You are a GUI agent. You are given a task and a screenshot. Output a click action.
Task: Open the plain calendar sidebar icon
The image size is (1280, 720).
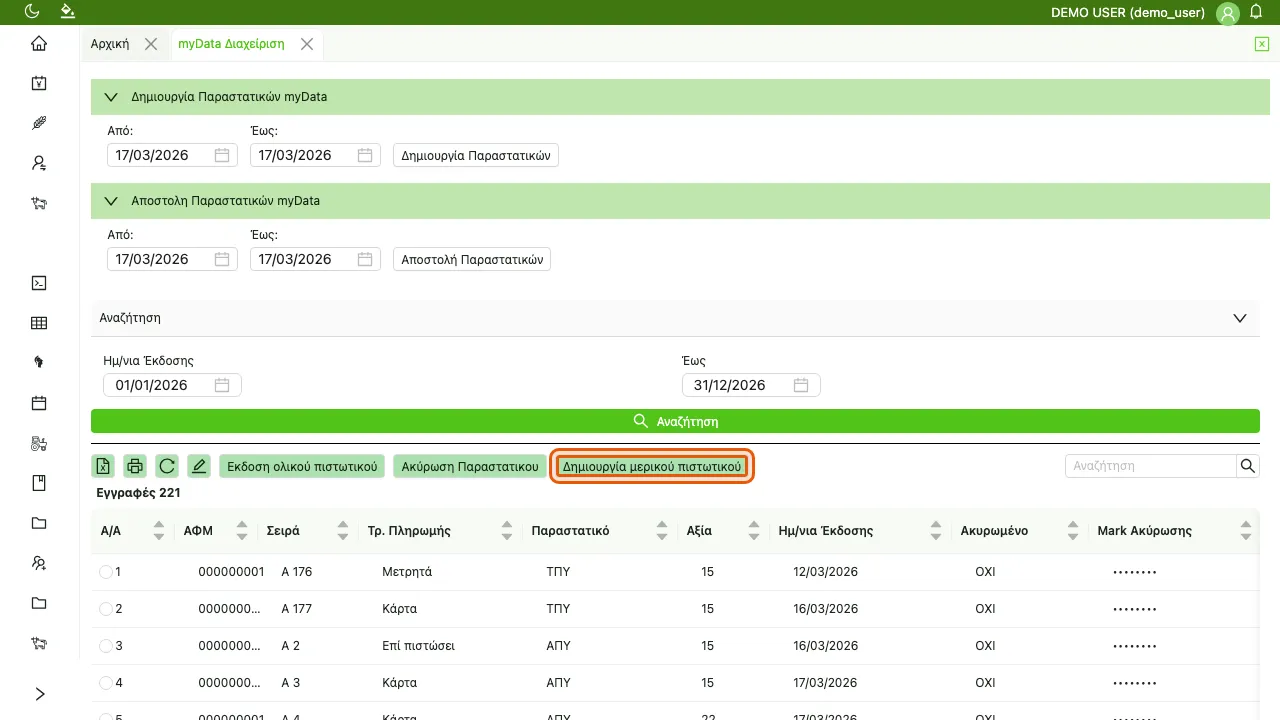point(39,403)
